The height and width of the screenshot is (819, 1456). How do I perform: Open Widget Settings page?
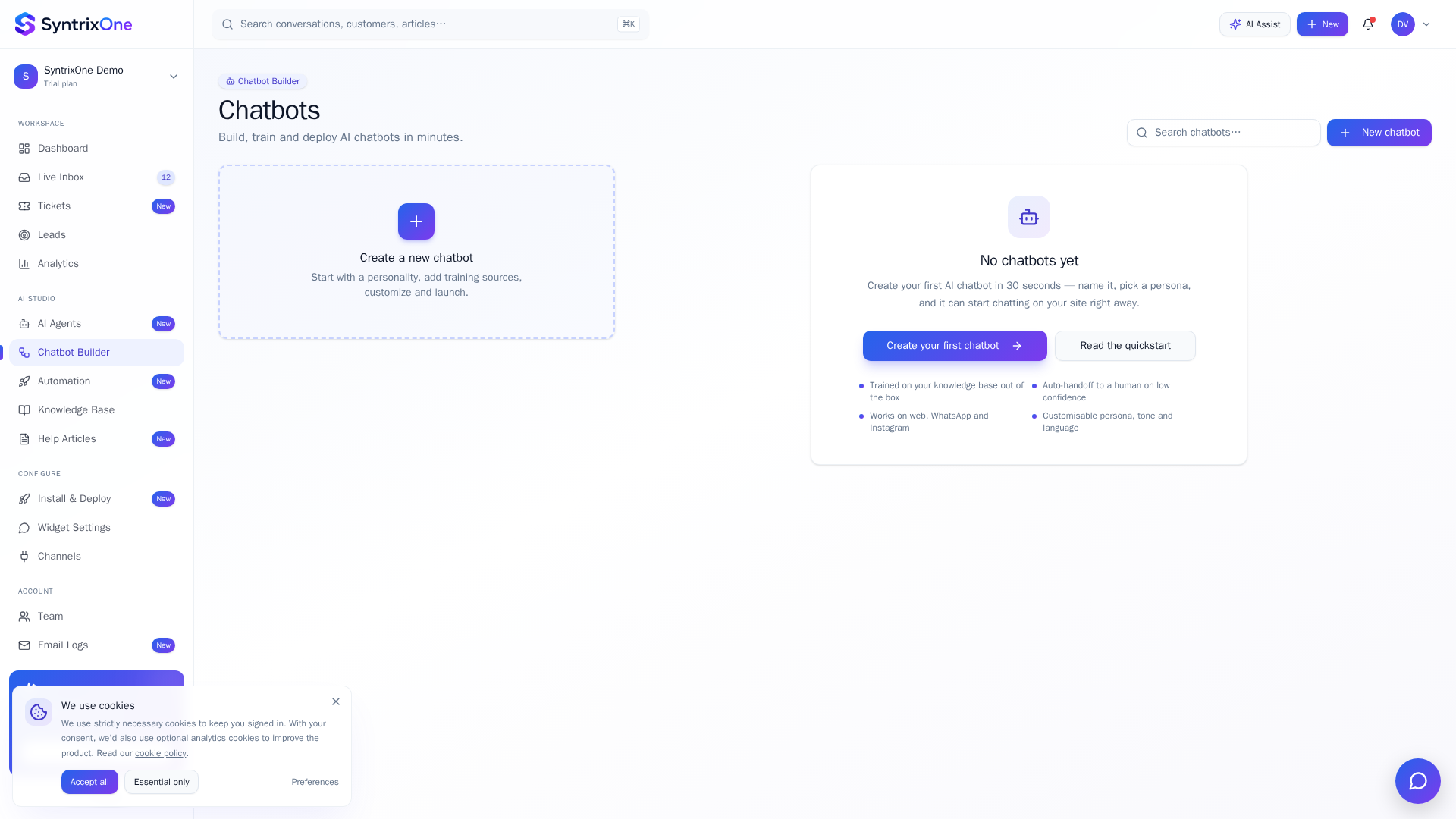(x=96, y=528)
